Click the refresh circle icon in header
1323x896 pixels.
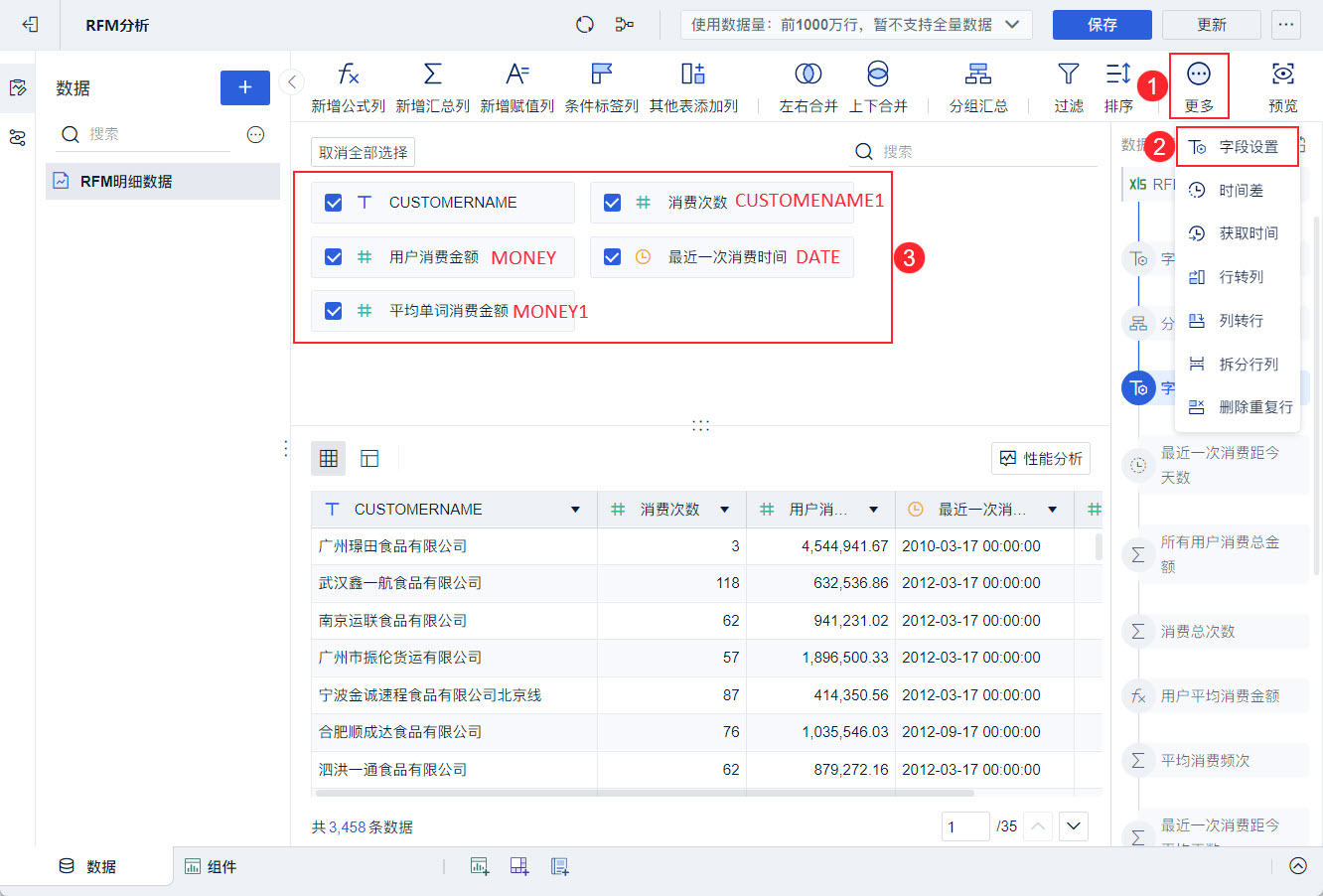pyautogui.click(x=585, y=24)
